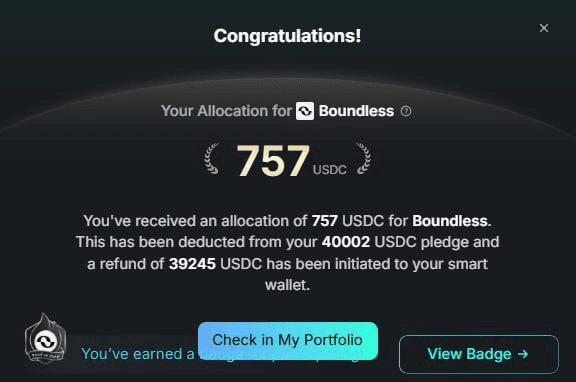Screen dimensions: 576x382
Task: Click the word "wallet." ending the message
Action: point(288,285)
